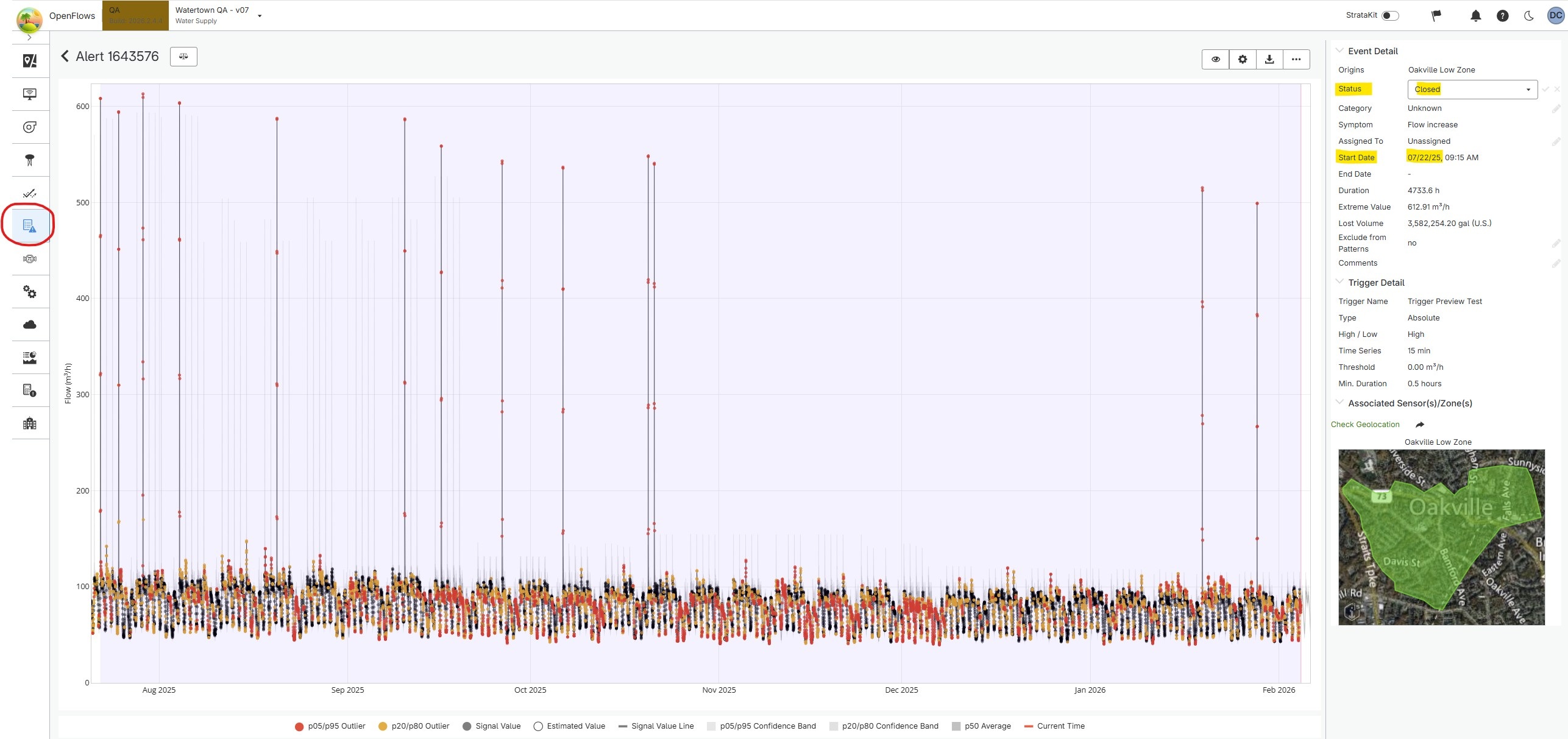Open the alerts sidebar icon
Image resolution: width=1568 pixels, height=739 pixels.
click(x=29, y=226)
